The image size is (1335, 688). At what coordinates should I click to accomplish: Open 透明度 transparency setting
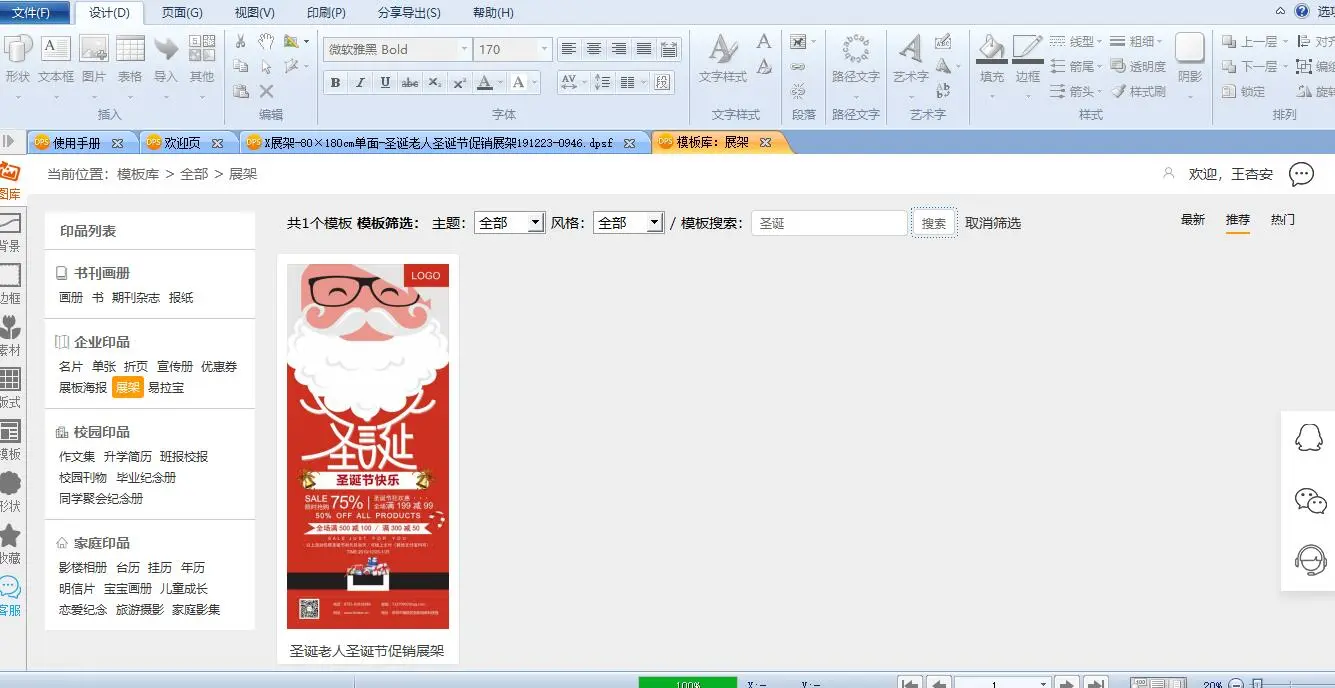point(1138,67)
